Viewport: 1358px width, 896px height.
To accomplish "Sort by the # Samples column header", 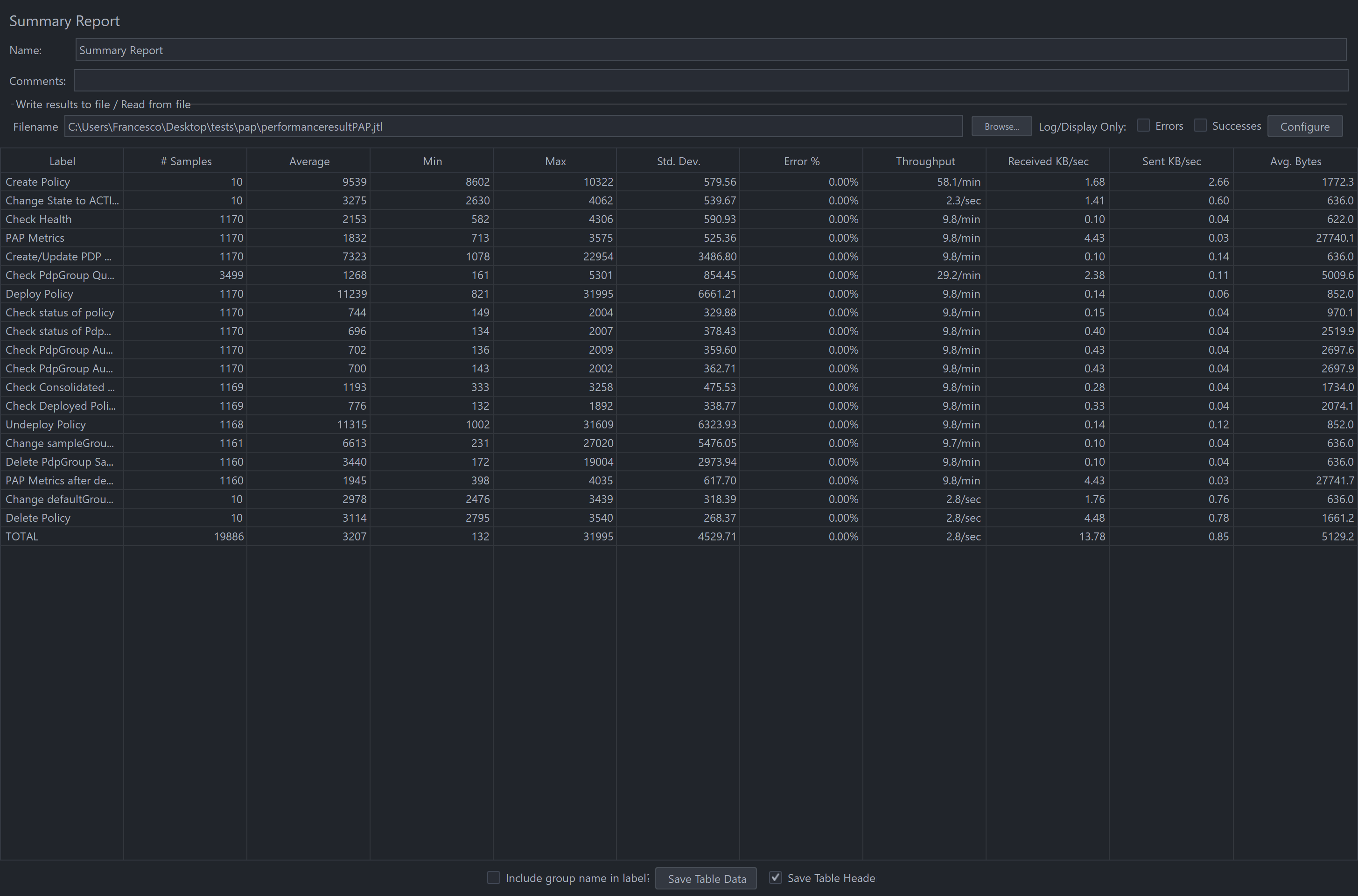I will click(x=186, y=161).
